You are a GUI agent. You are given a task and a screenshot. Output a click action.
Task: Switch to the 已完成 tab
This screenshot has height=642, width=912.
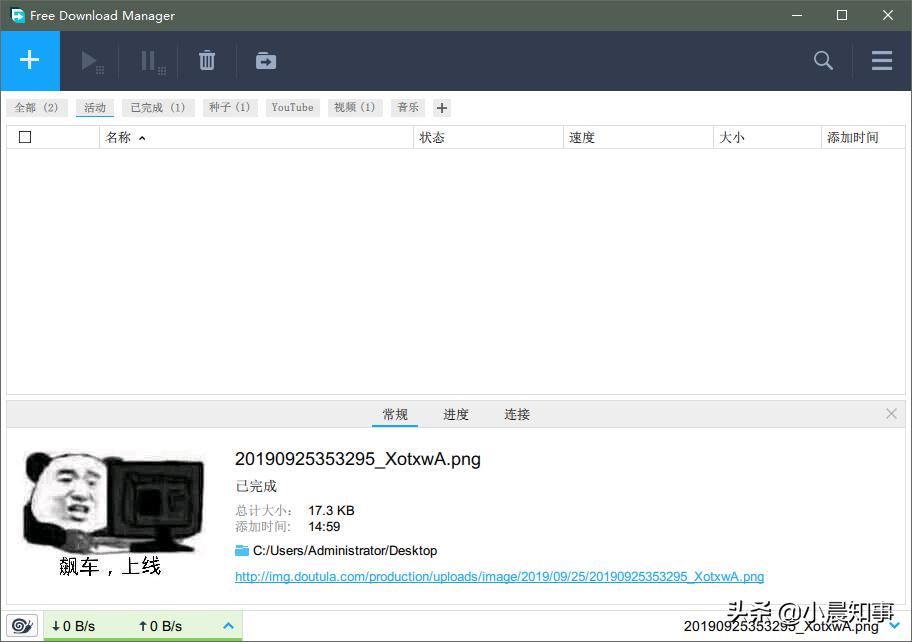click(x=157, y=107)
